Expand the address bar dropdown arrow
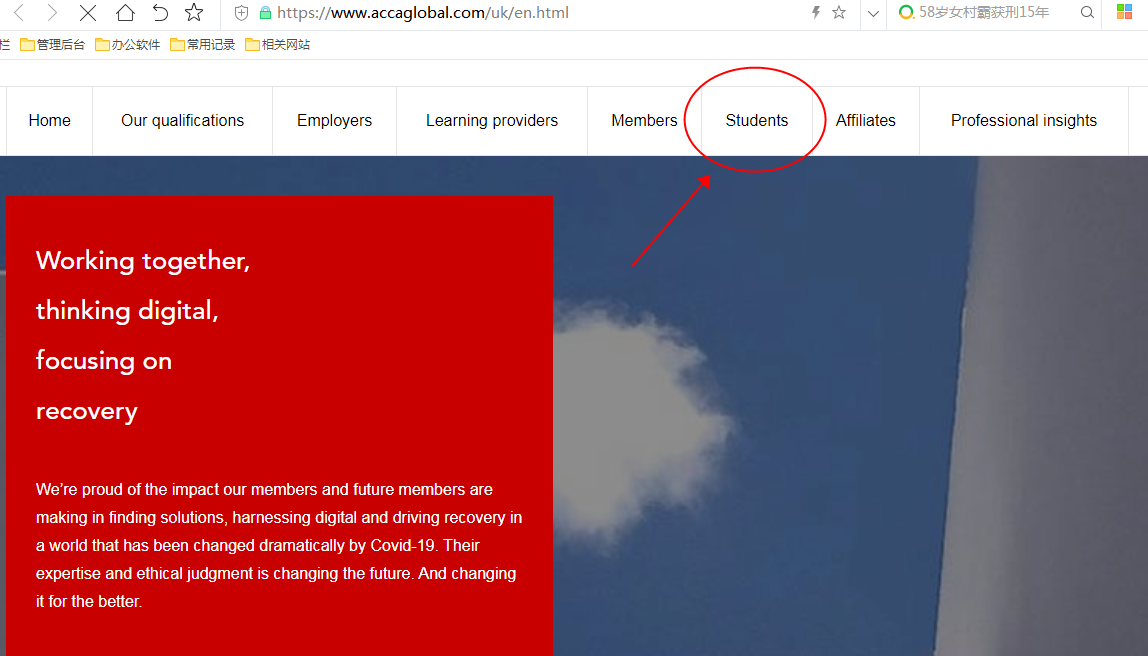The height and width of the screenshot is (656, 1148). [873, 13]
